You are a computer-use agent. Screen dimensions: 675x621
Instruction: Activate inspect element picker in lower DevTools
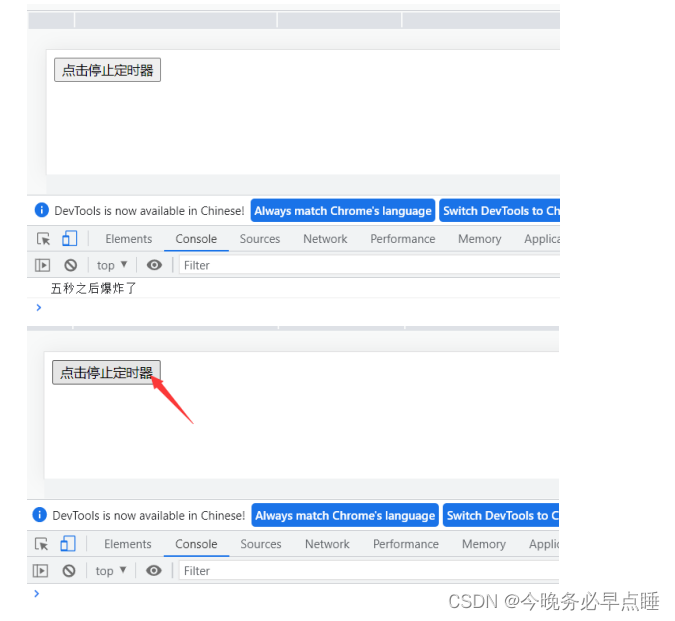point(41,544)
